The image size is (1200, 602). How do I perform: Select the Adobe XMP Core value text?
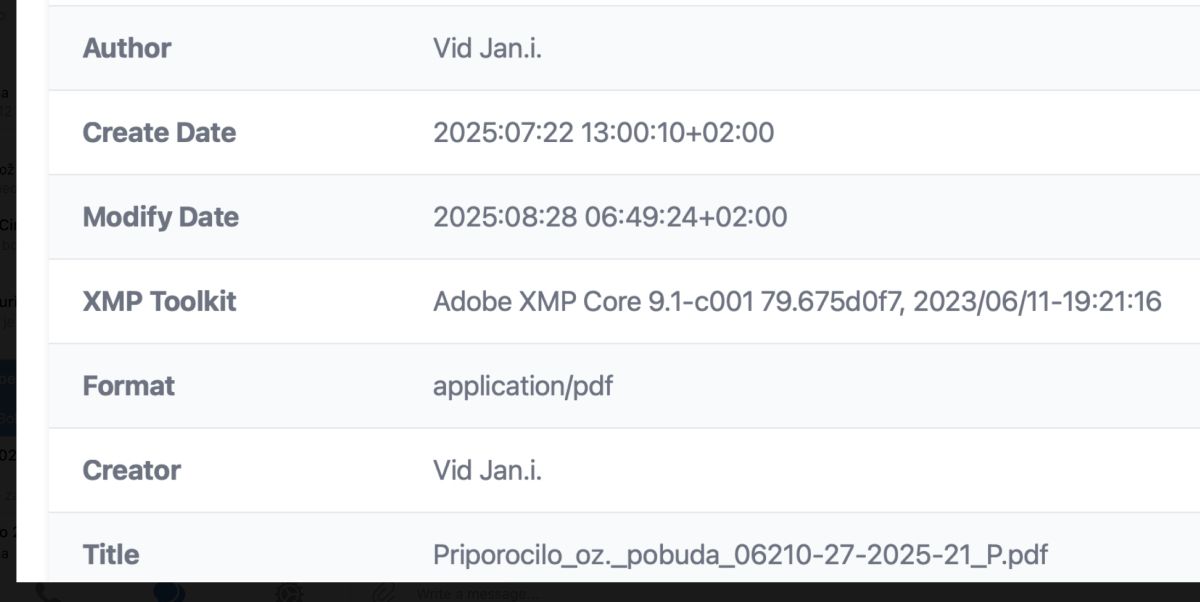pyautogui.click(x=796, y=302)
